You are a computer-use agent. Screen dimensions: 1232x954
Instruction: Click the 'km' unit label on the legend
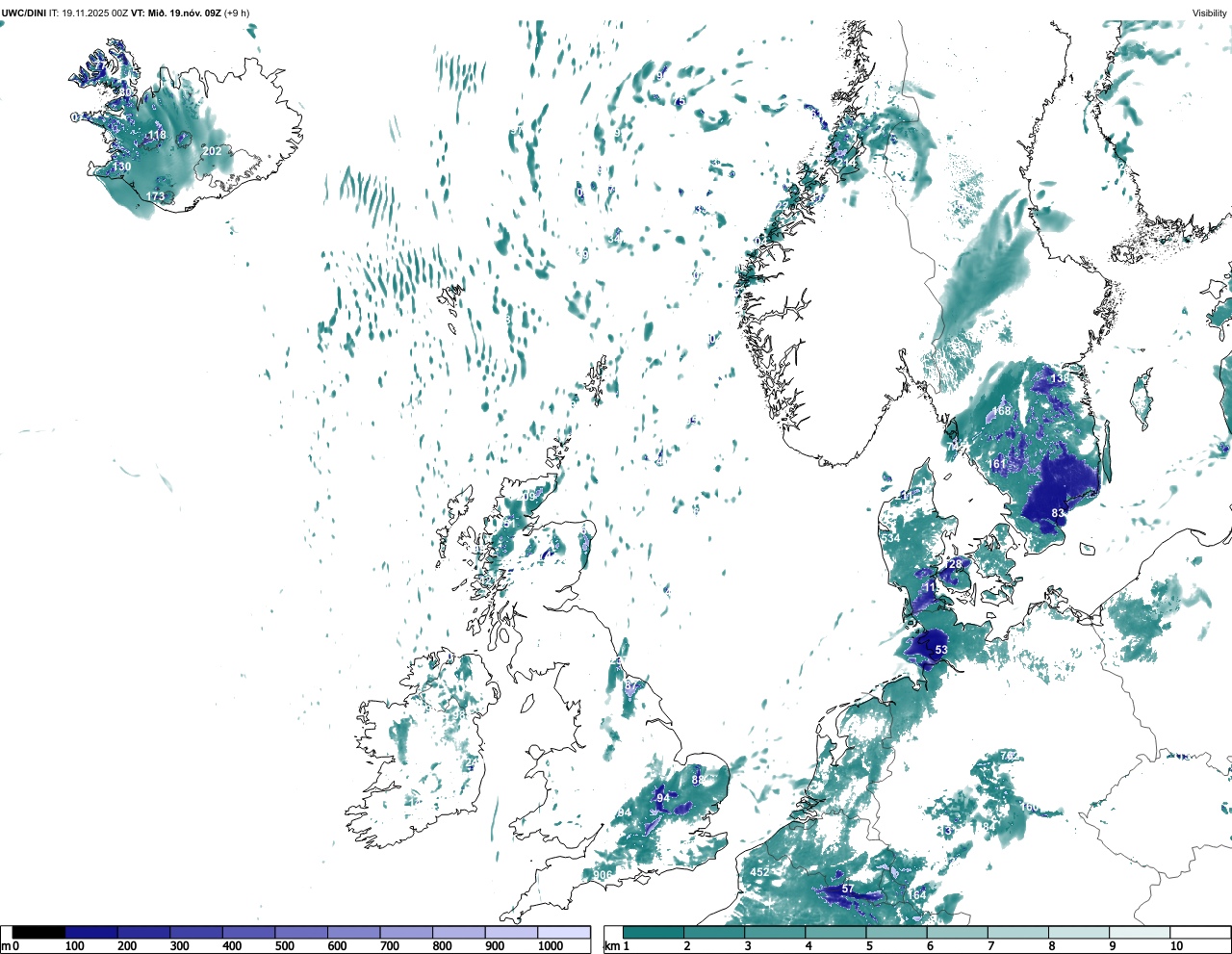[x=611, y=946]
